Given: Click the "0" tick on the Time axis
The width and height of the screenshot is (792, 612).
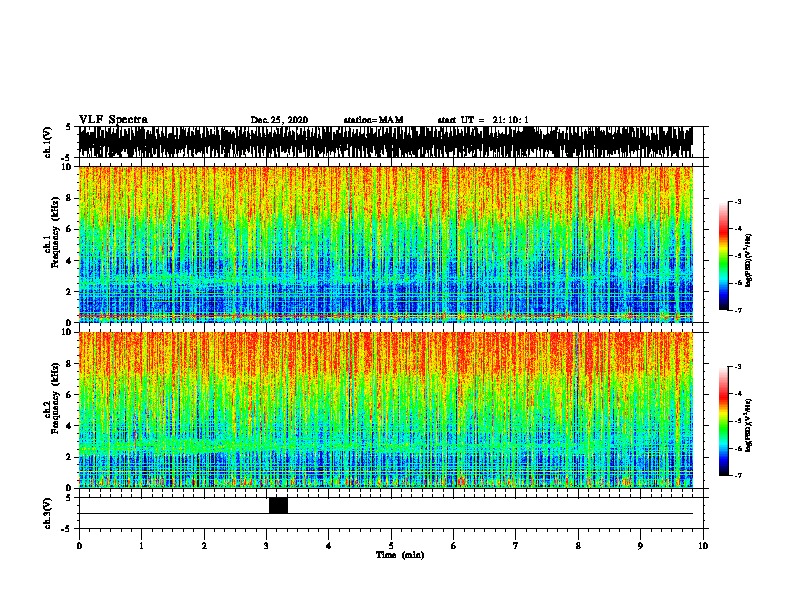Looking at the screenshot, I should (x=79, y=546).
